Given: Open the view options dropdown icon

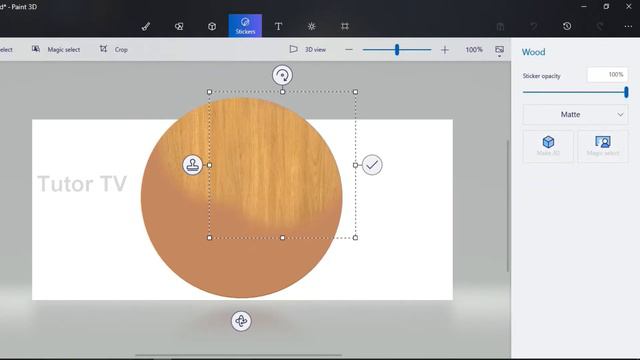Looking at the screenshot, I should click(500, 51).
